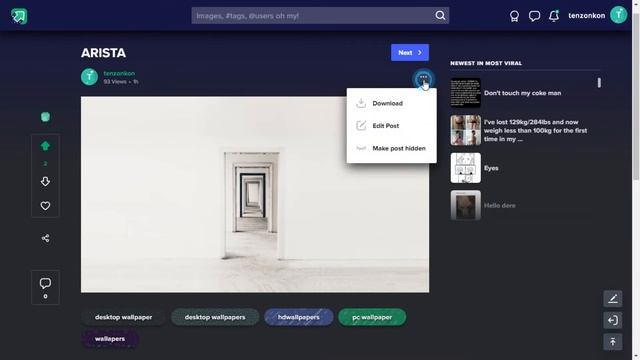Click the ARISTA post title

[103, 53]
